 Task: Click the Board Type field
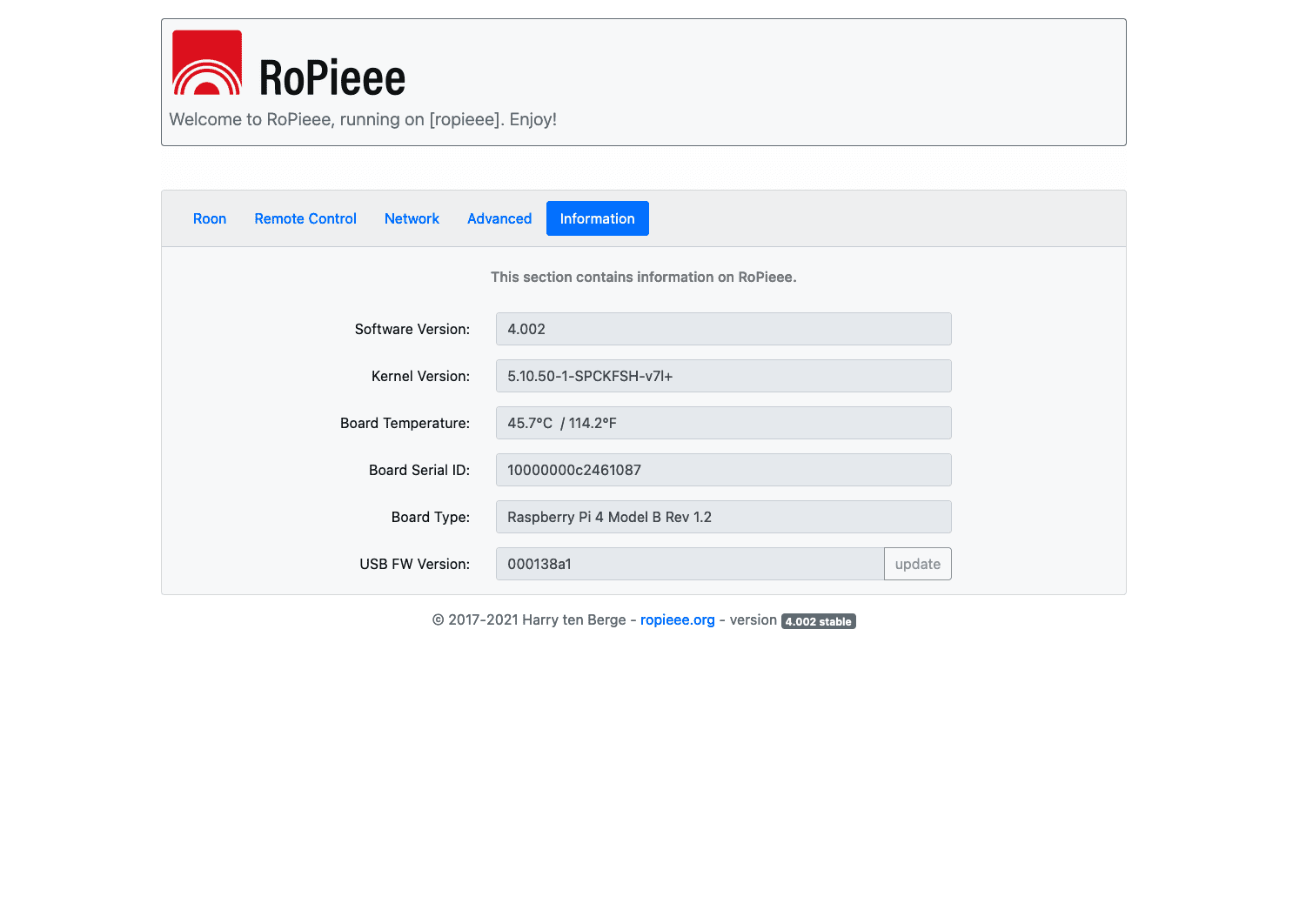pos(724,517)
